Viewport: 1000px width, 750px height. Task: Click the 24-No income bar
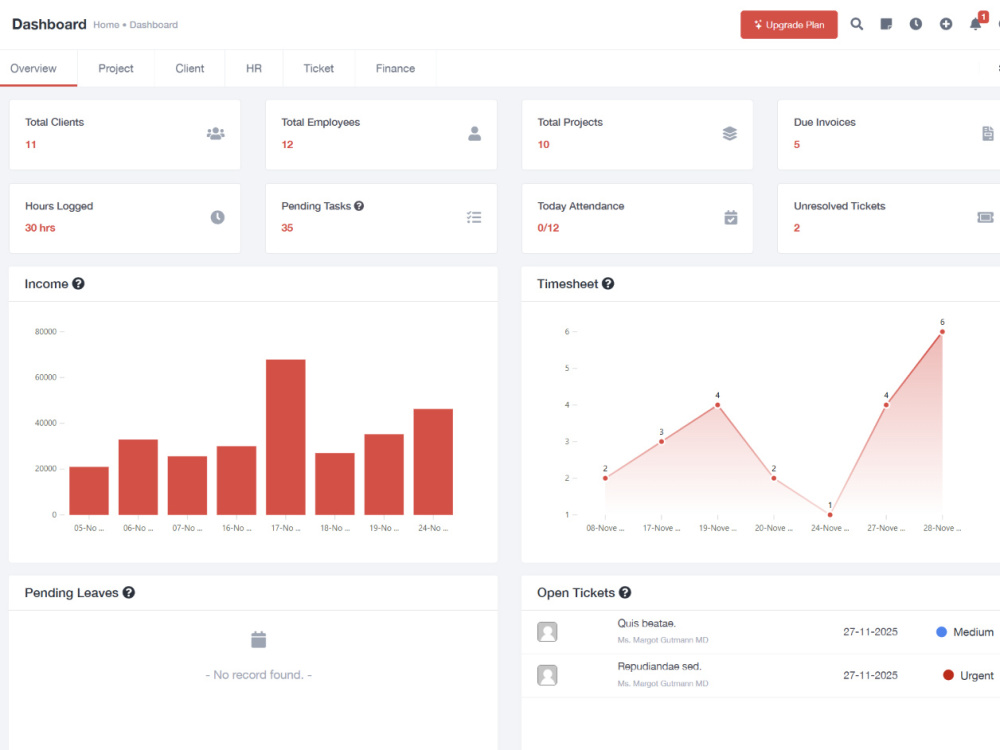tap(433, 462)
